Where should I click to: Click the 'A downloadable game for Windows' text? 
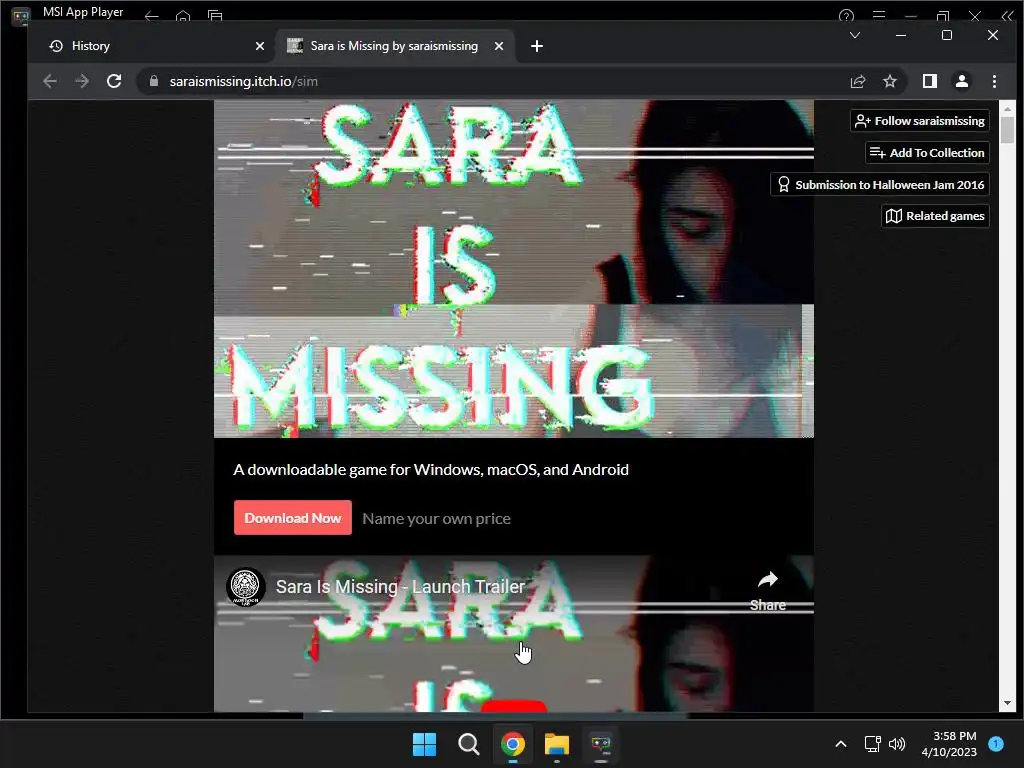click(431, 470)
